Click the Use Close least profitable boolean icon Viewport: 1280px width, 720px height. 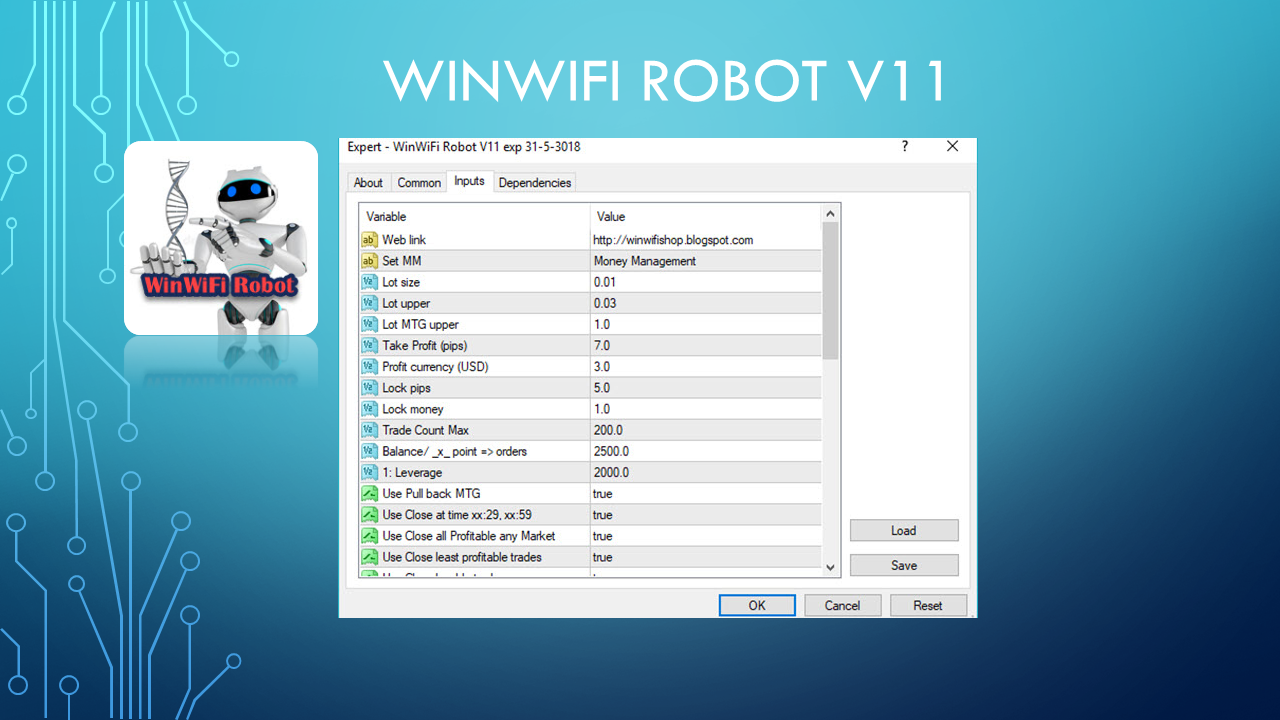click(369, 557)
